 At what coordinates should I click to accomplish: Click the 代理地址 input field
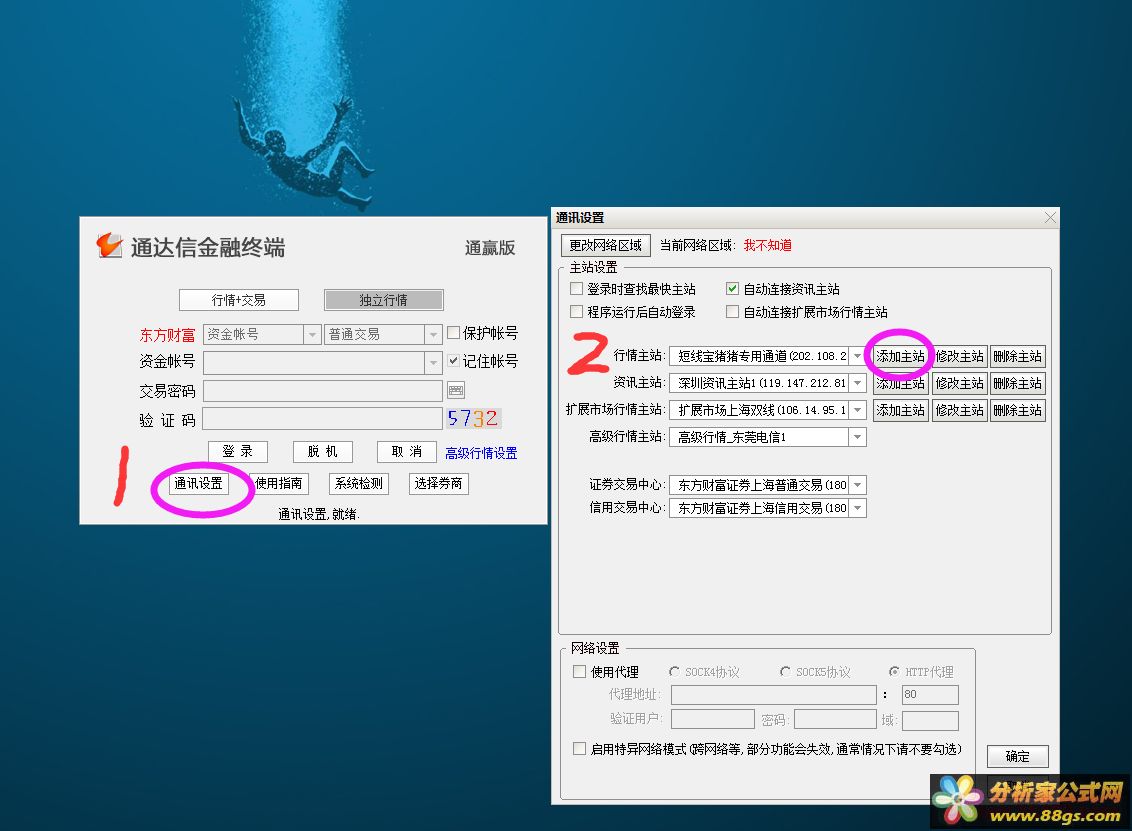pyautogui.click(x=774, y=695)
